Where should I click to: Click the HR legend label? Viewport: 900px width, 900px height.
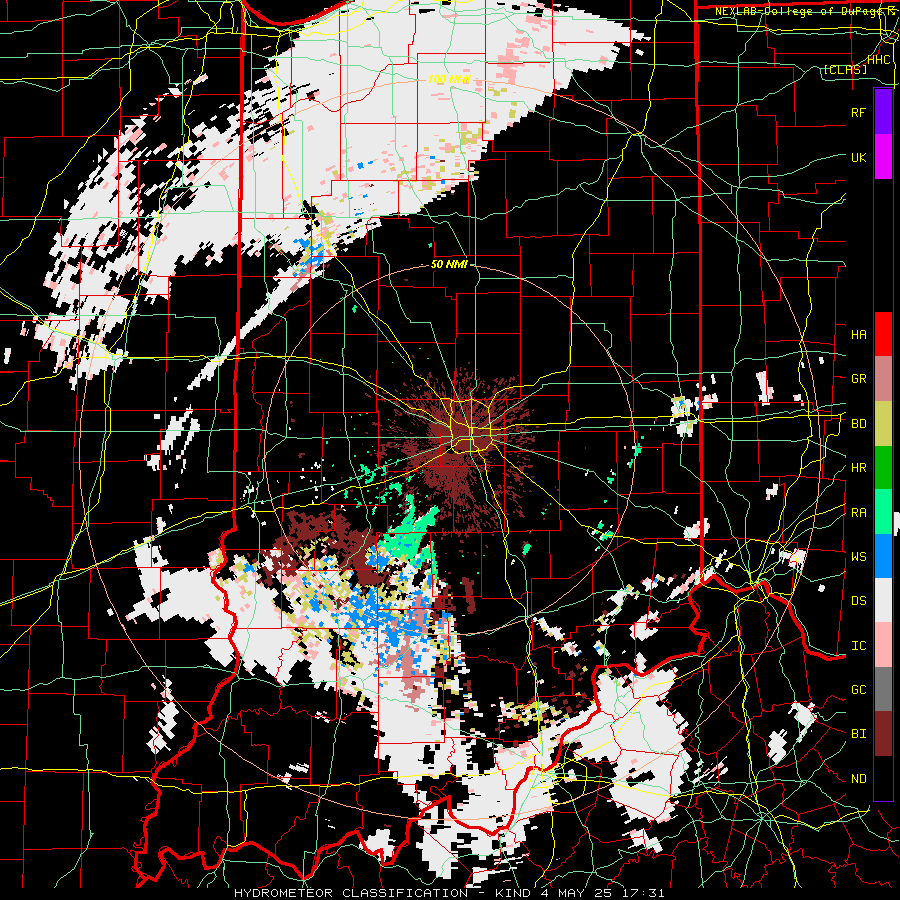point(858,468)
